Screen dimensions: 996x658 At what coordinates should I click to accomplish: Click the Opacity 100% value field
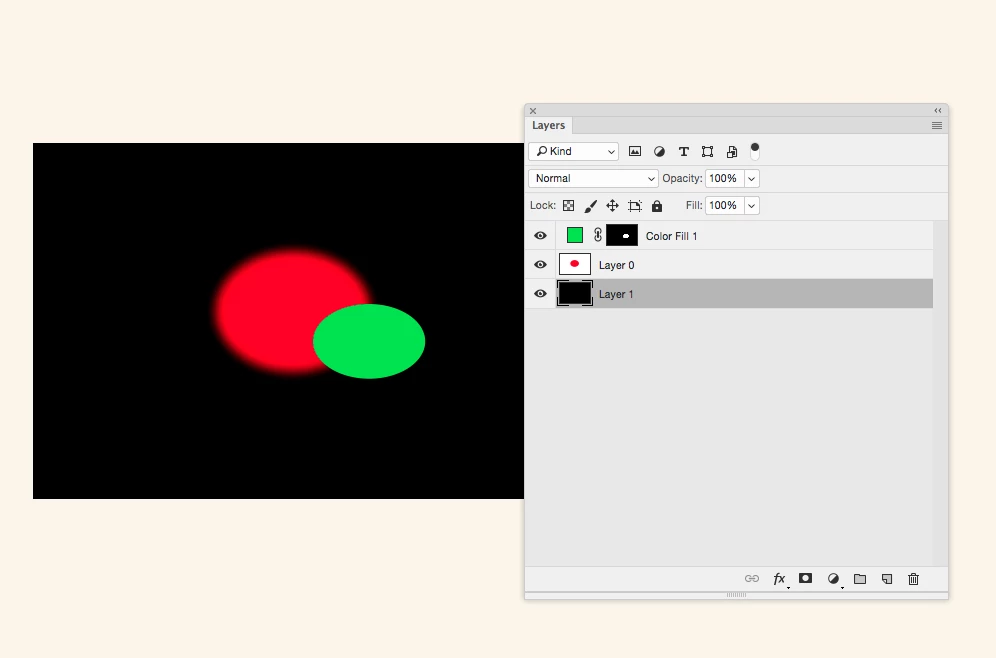click(x=724, y=178)
